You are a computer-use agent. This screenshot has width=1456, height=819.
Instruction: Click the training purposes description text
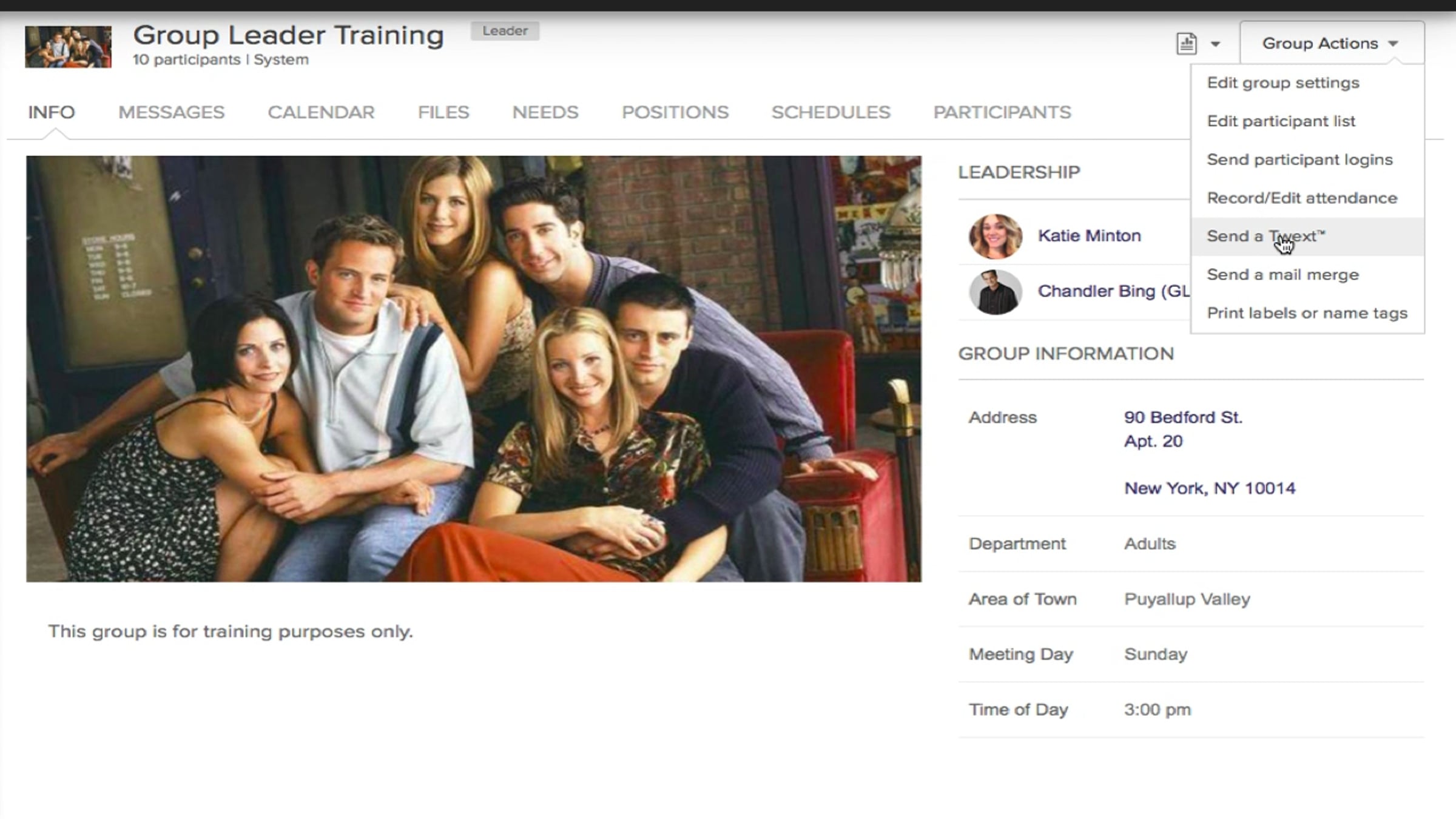point(231,632)
